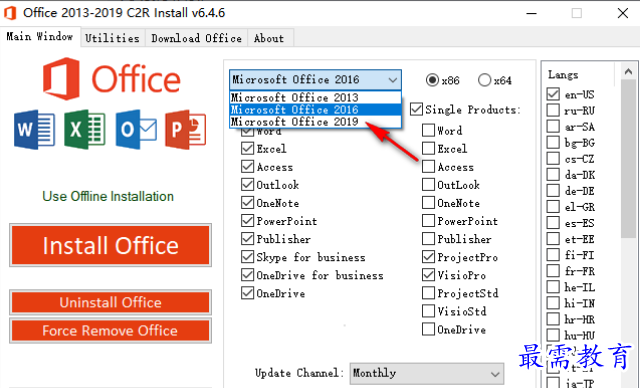The image size is (640, 388).
Task: Check Word under Single Products
Action: coord(428,131)
